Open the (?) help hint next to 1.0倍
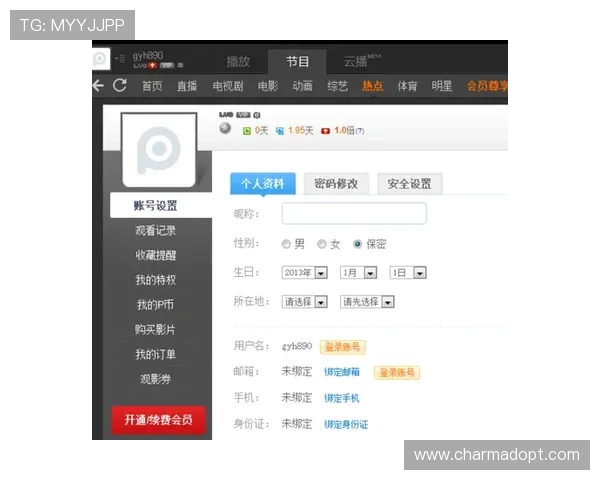This screenshot has height=480, width=600. [x=360, y=131]
